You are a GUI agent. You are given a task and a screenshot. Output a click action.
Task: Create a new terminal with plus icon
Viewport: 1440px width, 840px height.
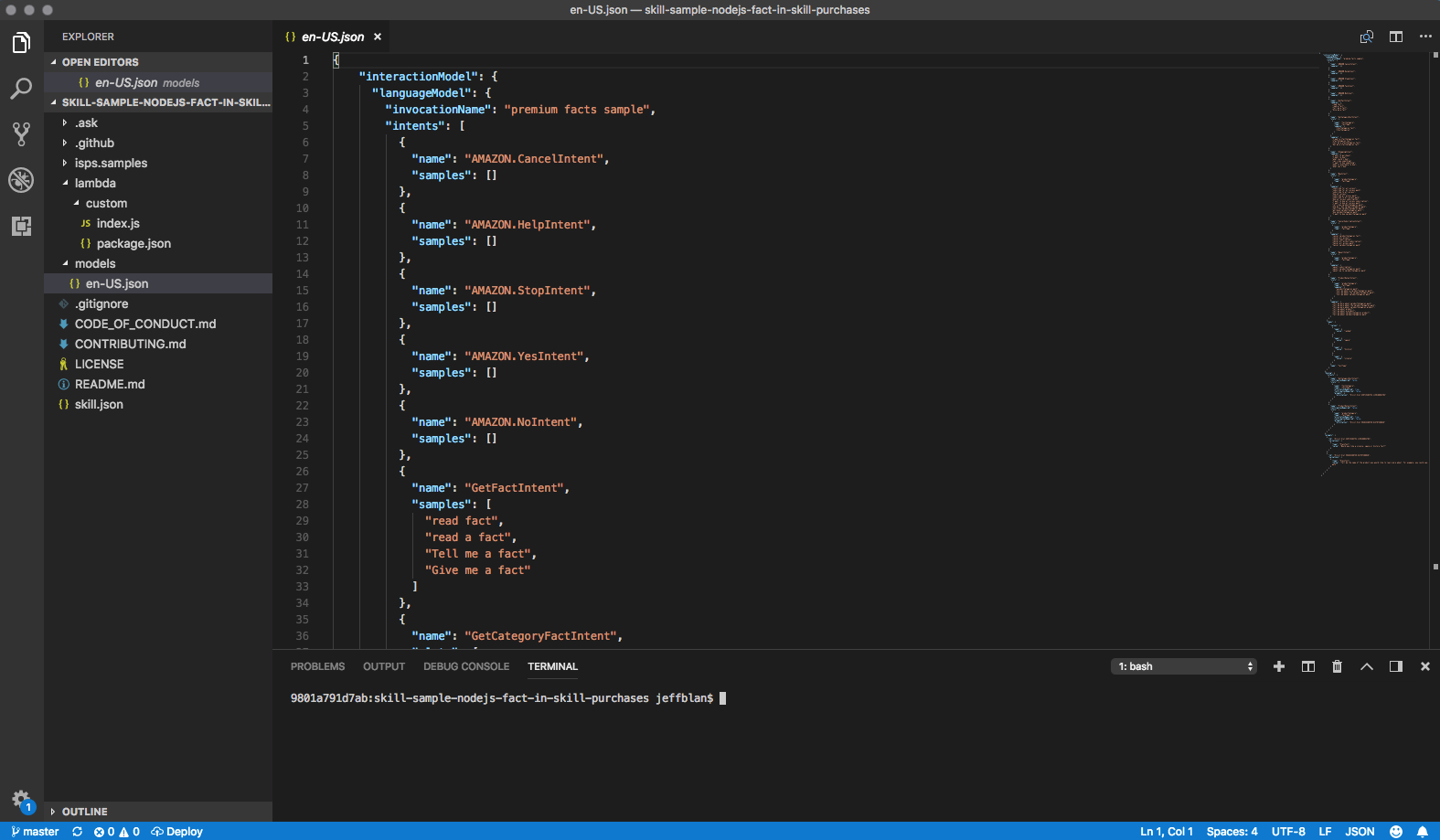coord(1279,666)
